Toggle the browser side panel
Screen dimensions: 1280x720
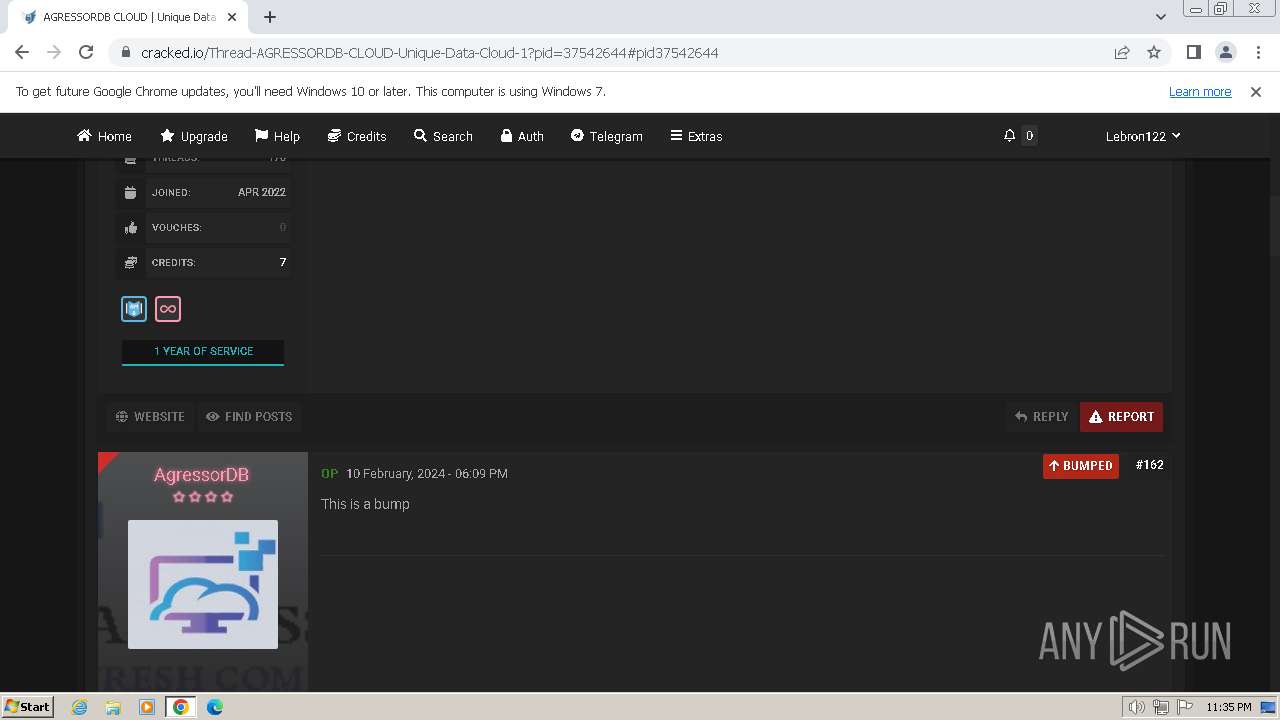pos(1193,52)
